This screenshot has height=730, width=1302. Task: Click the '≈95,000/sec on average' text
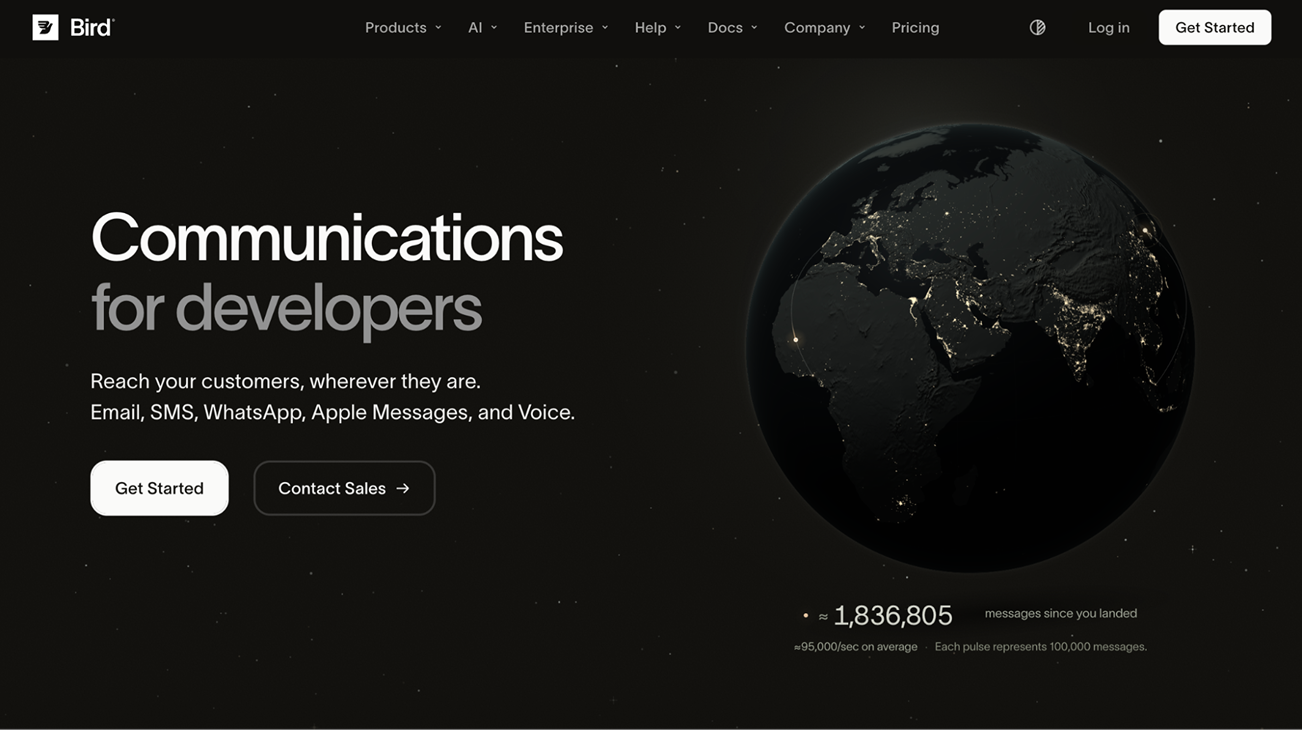[x=856, y=647]
